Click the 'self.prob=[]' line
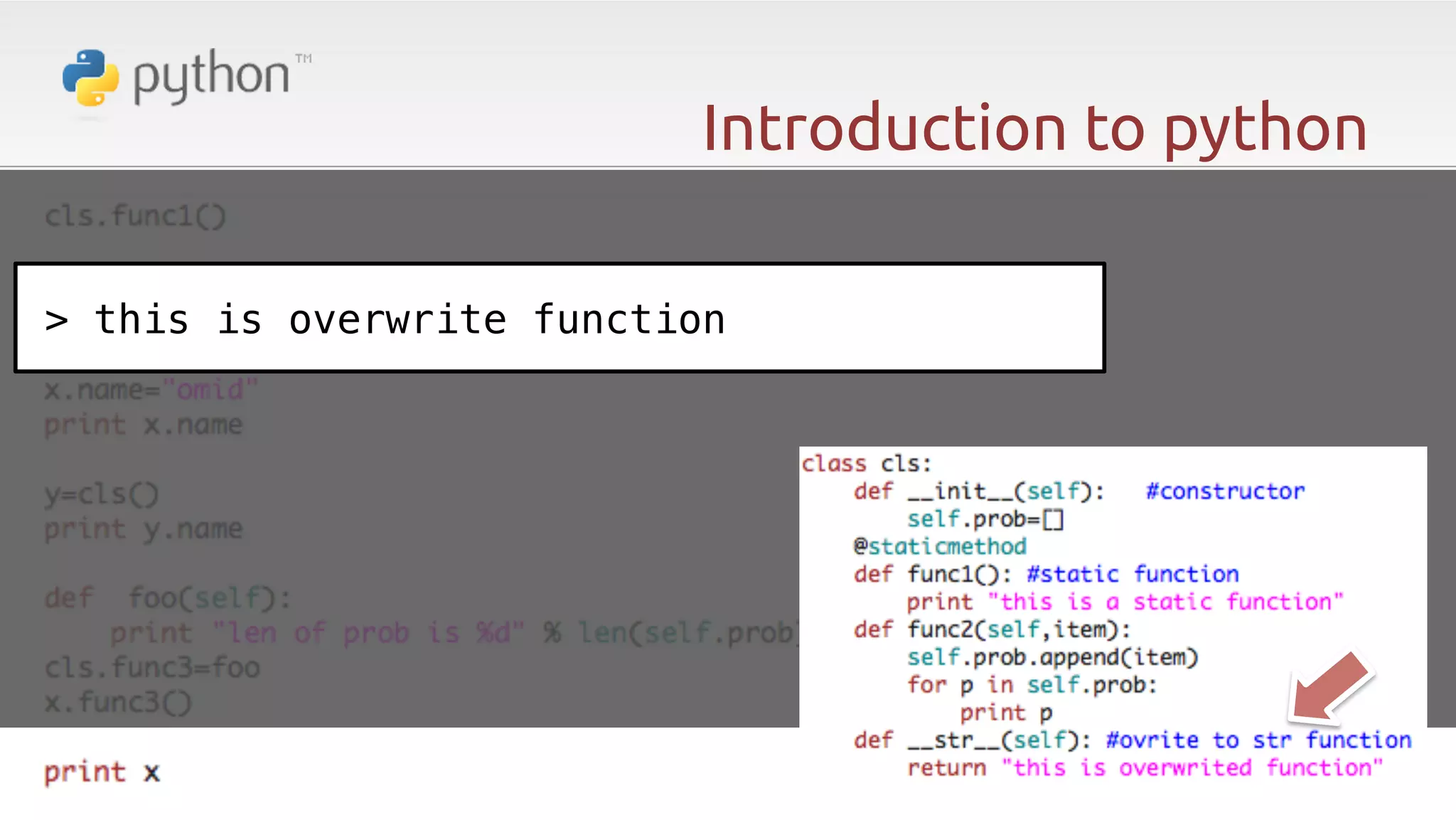 pos(985,519)
